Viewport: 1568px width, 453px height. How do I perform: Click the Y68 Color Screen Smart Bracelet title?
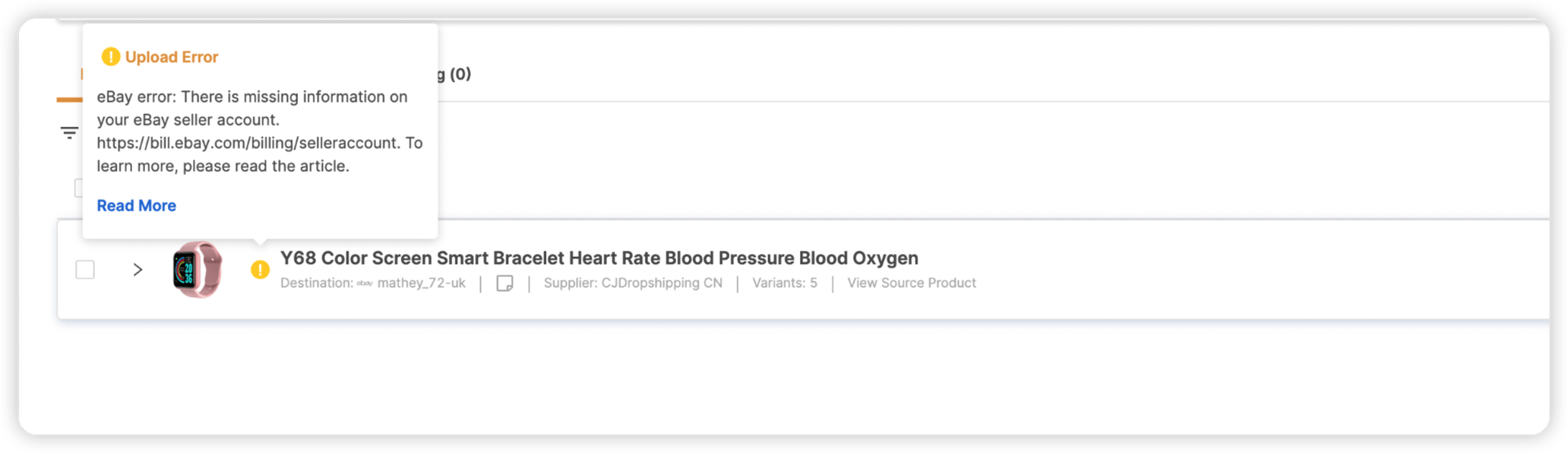point(599,258)
